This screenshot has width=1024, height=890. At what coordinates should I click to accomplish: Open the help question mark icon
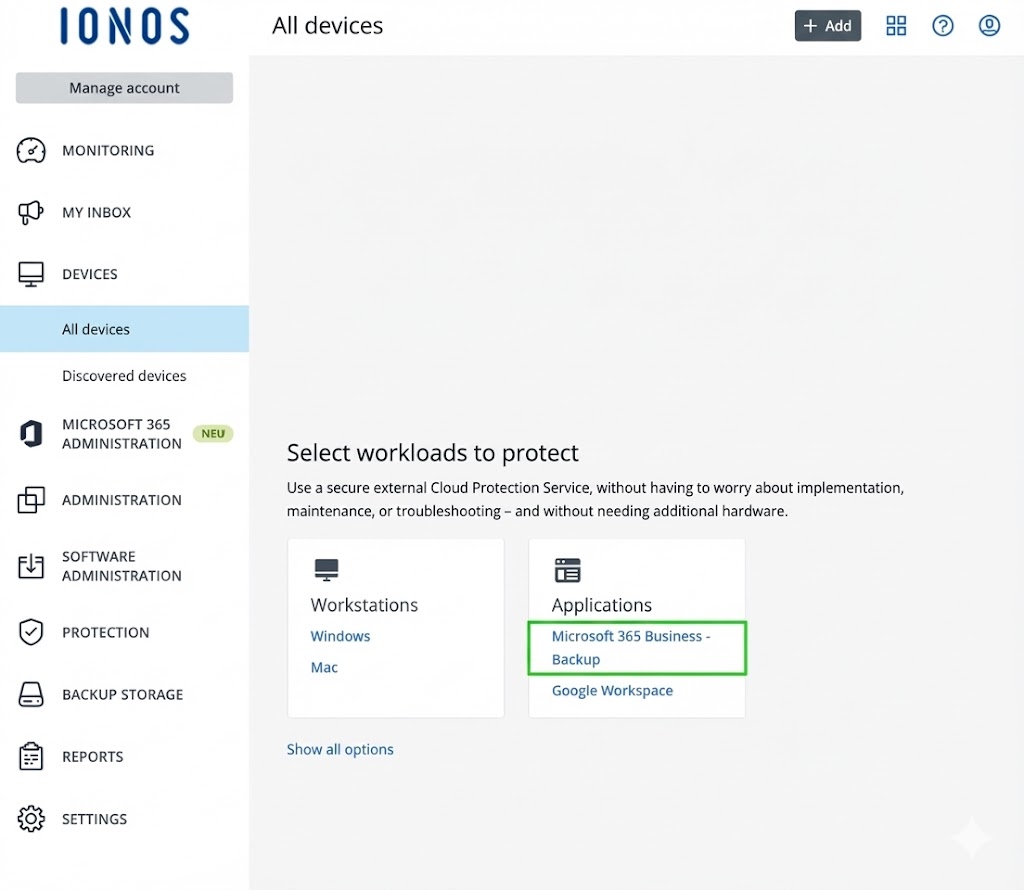pyautogui.click(x=942, y=25)
